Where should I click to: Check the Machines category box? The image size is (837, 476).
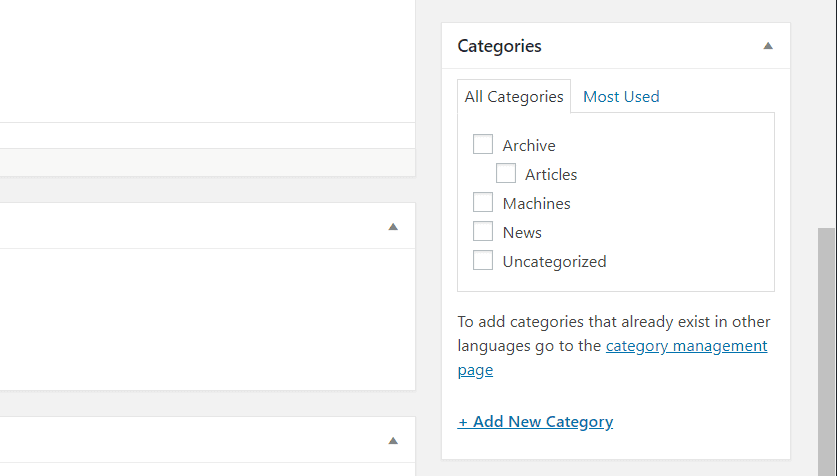click(483, 202)
